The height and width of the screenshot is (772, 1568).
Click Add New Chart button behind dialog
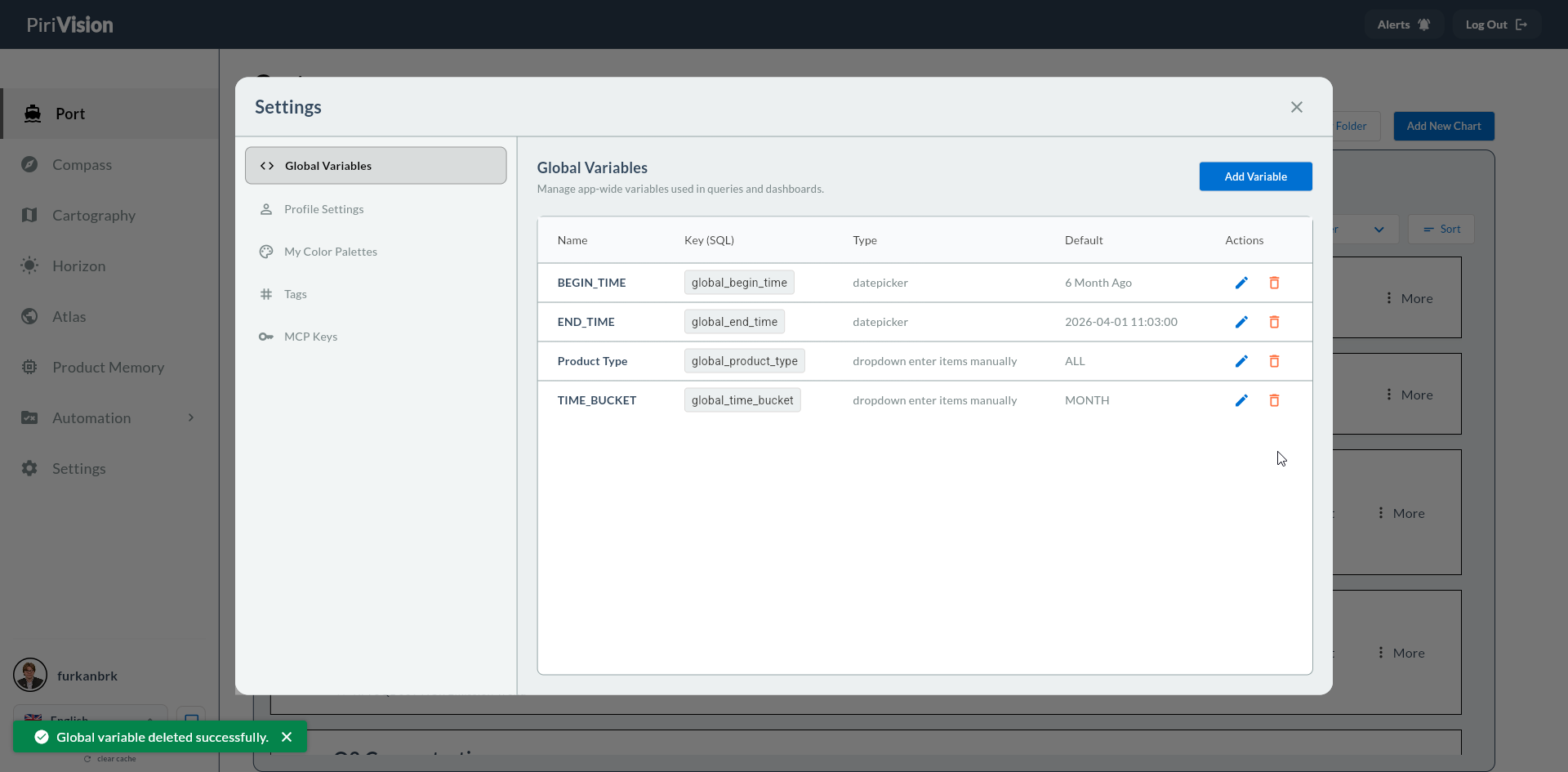click(x=1443, y=126)
